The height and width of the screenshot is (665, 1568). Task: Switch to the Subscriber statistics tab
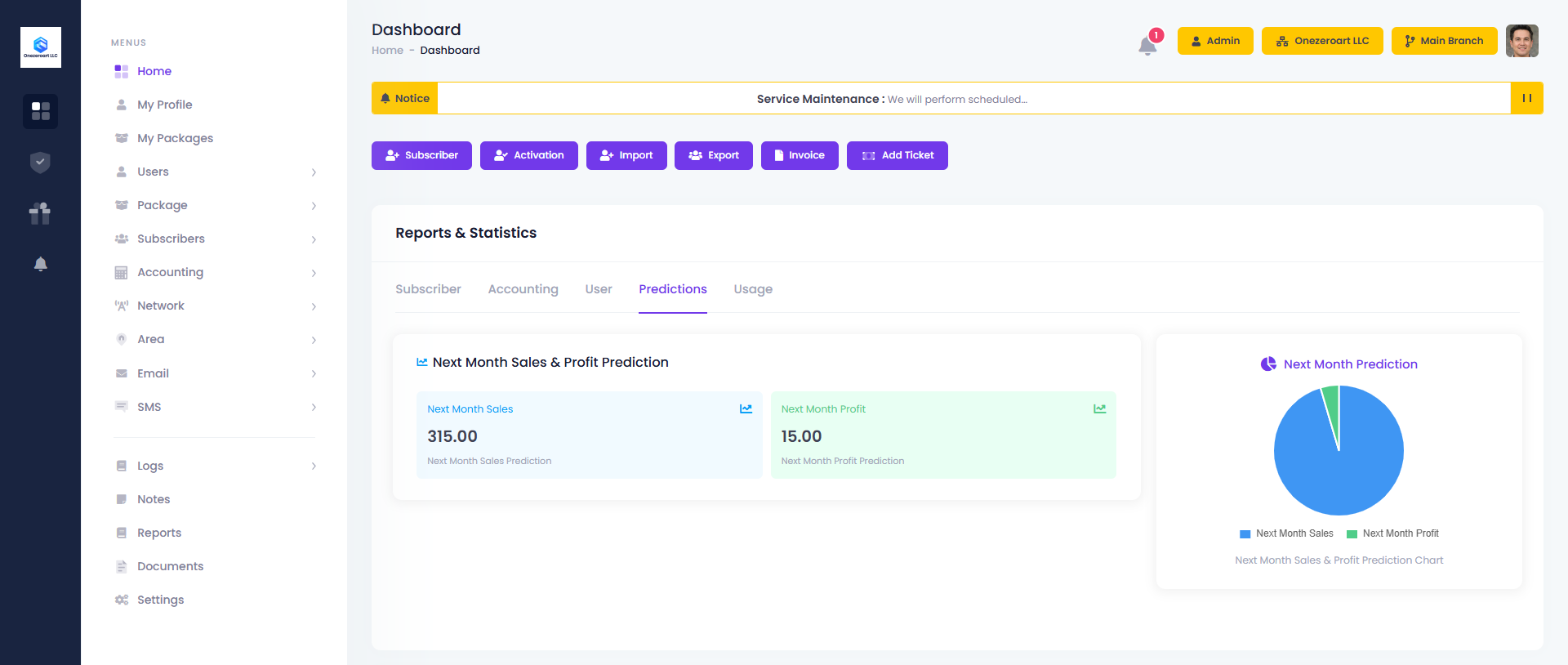(x=428, y=289)
